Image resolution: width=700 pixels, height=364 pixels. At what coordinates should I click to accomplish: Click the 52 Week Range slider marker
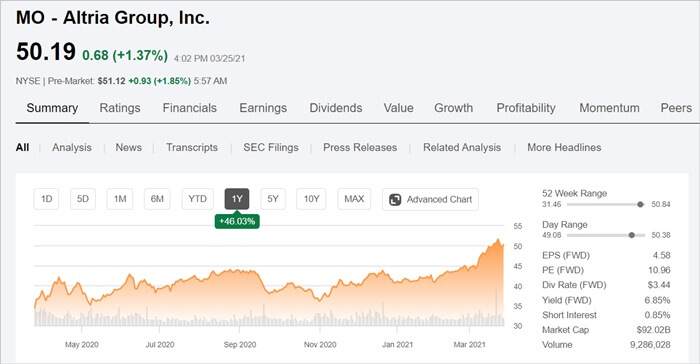(640, 205)
